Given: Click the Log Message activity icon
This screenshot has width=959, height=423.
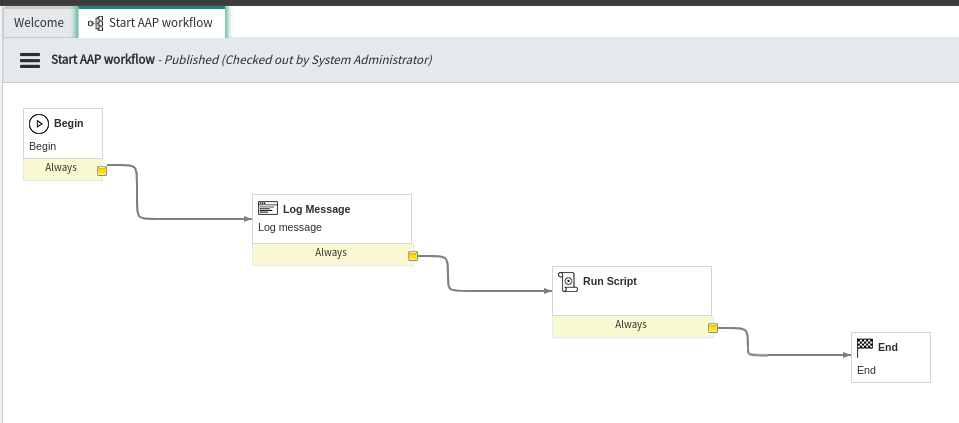Looking at the screenshot, I should pos(268,208).
